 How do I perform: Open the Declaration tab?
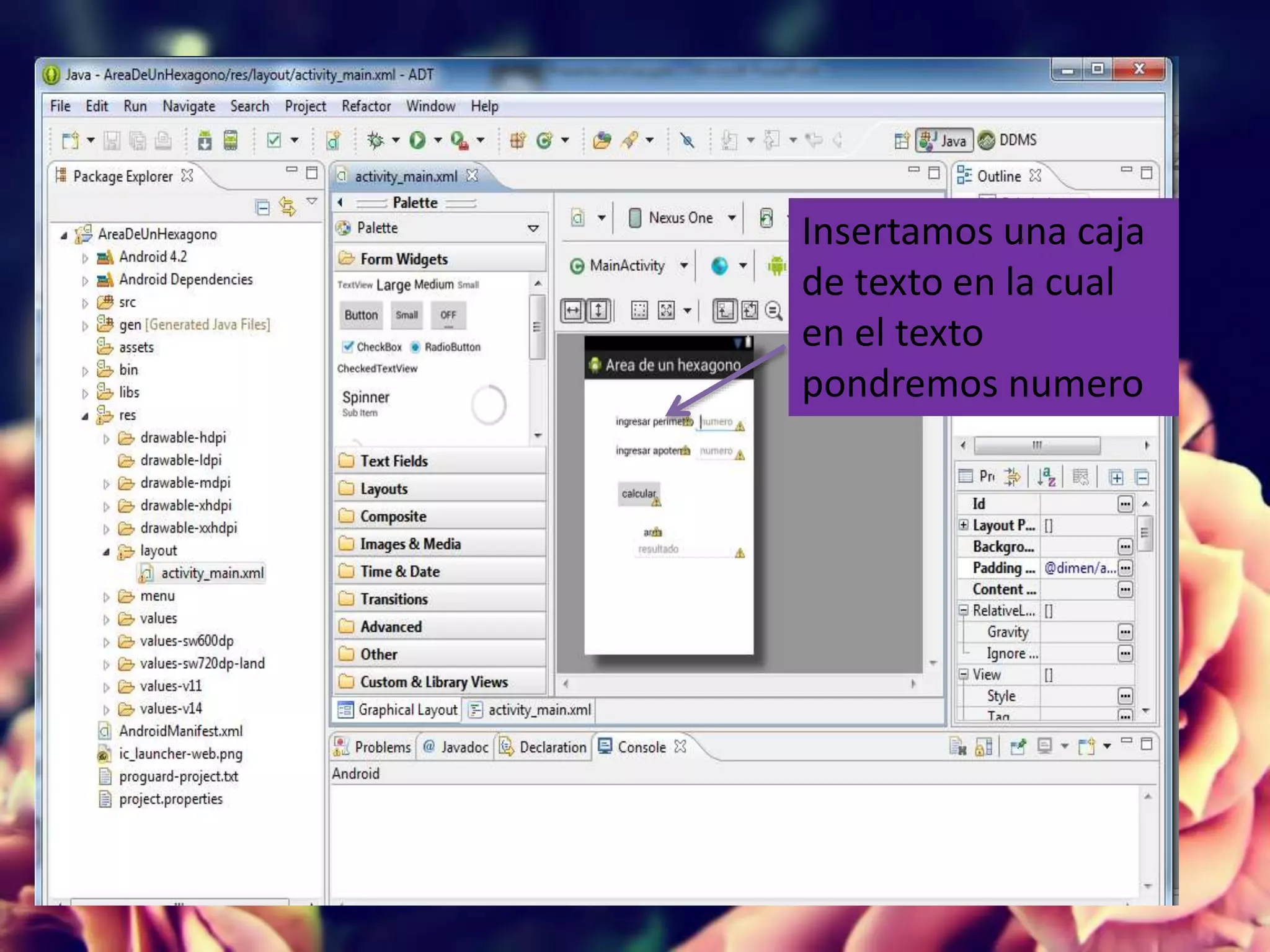coord(544,747)
